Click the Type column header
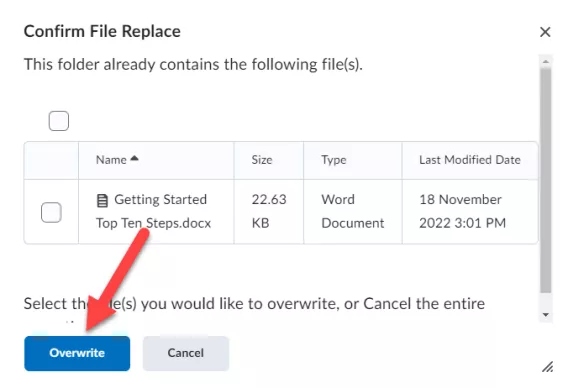This screenshot has height=388, width=568. click(334, 160)
